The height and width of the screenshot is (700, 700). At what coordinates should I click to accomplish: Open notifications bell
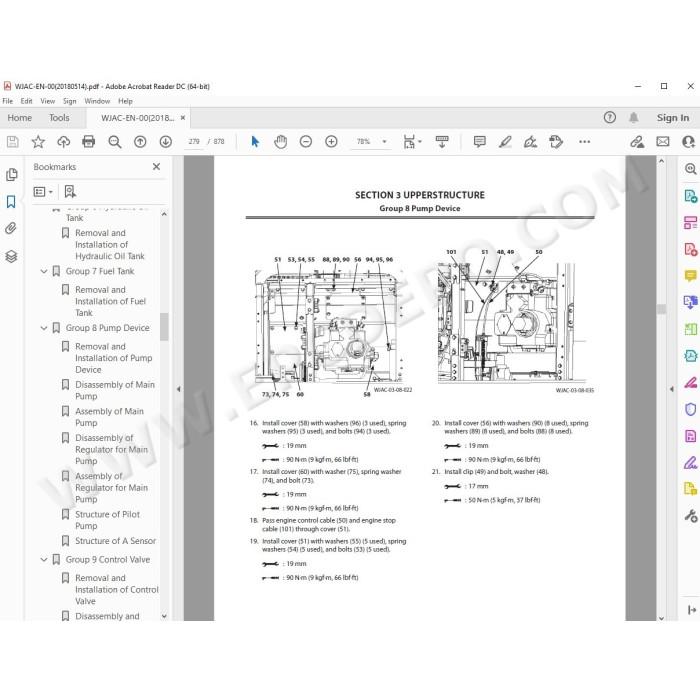point(633,118)
